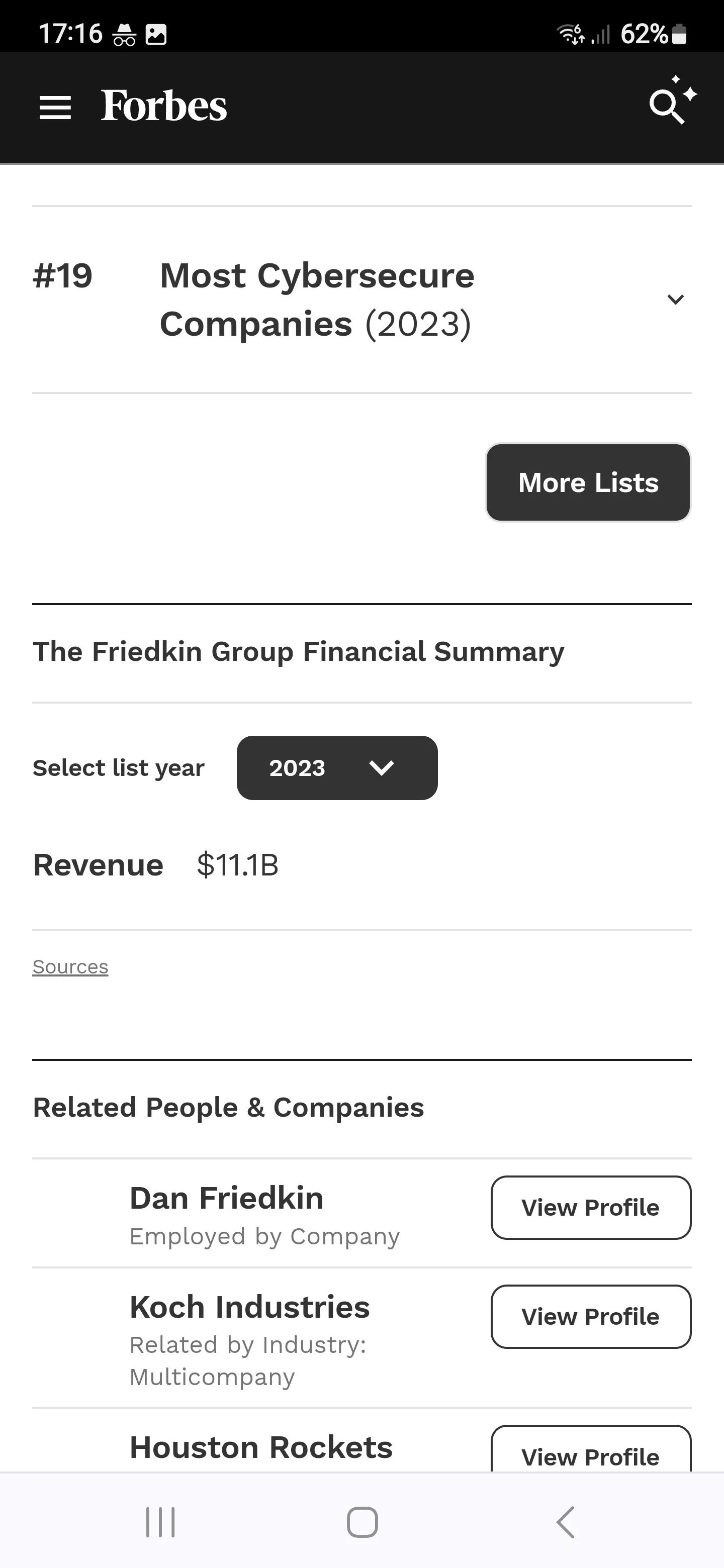Expand Most Cybersecure Companies chevron
Image resolution: width=724 pixels, height=1568 pixels.
[675, 300]
